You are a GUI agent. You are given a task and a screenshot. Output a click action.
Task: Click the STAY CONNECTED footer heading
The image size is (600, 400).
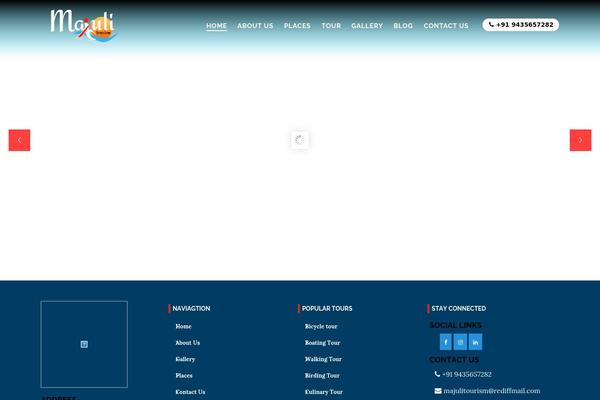tap(458, 309)
